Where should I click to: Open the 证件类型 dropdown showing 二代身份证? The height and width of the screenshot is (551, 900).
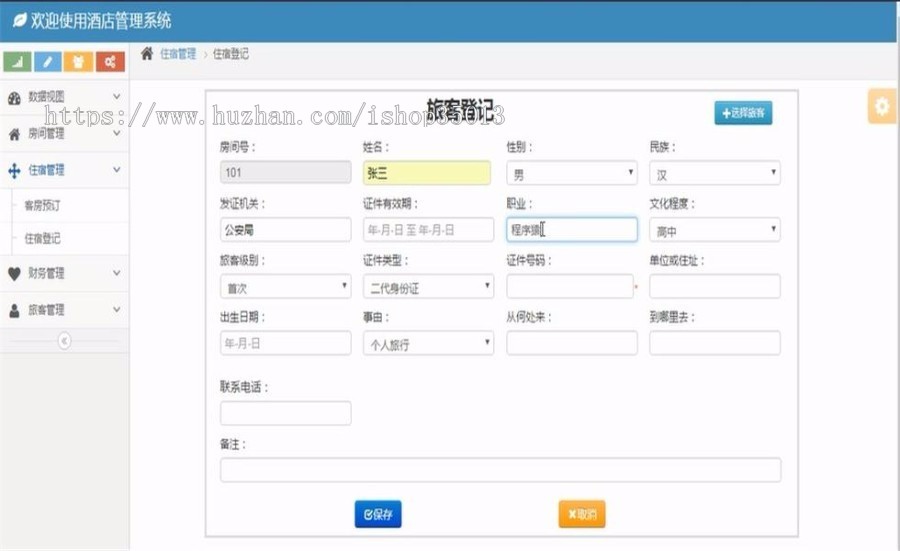[428, 286]
